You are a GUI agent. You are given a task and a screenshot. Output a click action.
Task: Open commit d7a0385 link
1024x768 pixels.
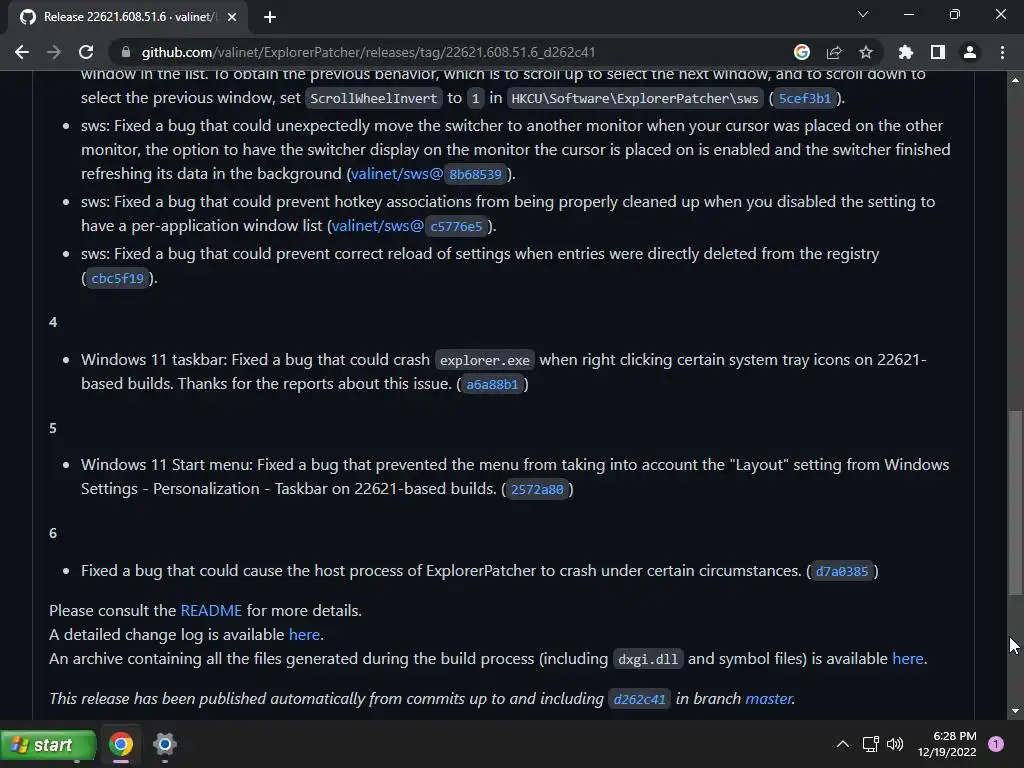tap(842, 571)
